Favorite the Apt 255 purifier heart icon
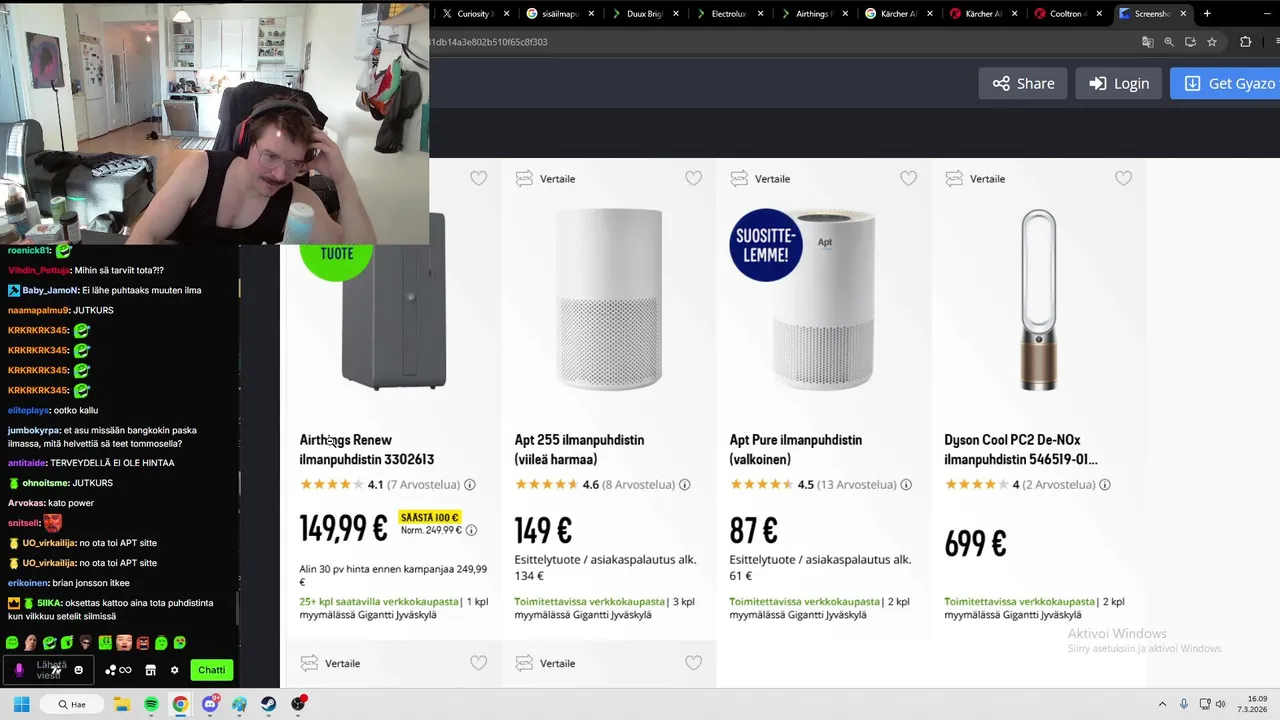 (694, 178)
